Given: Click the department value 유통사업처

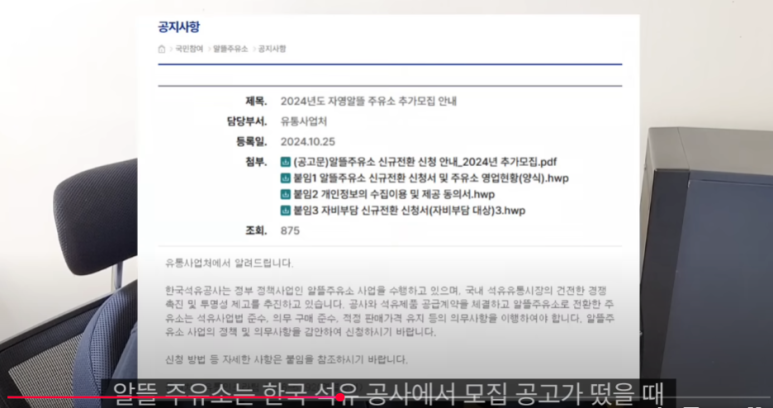Looking at the screenshot, I should [x=304, y=121].
